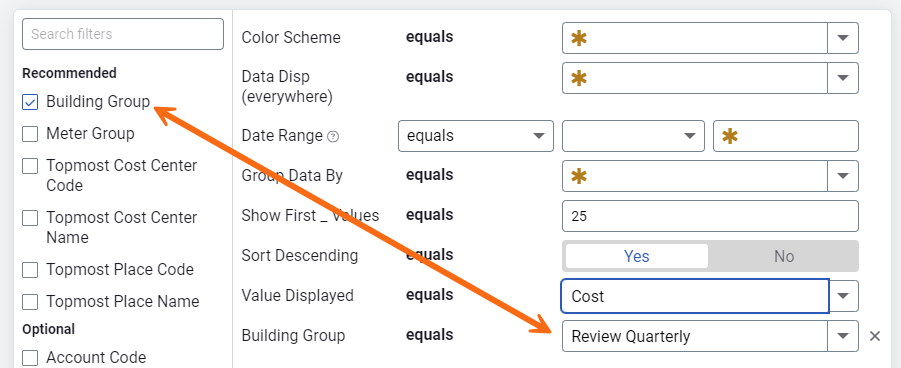
Task: Tick the Topmost Place Code checkbox
Action: (30, 270)
